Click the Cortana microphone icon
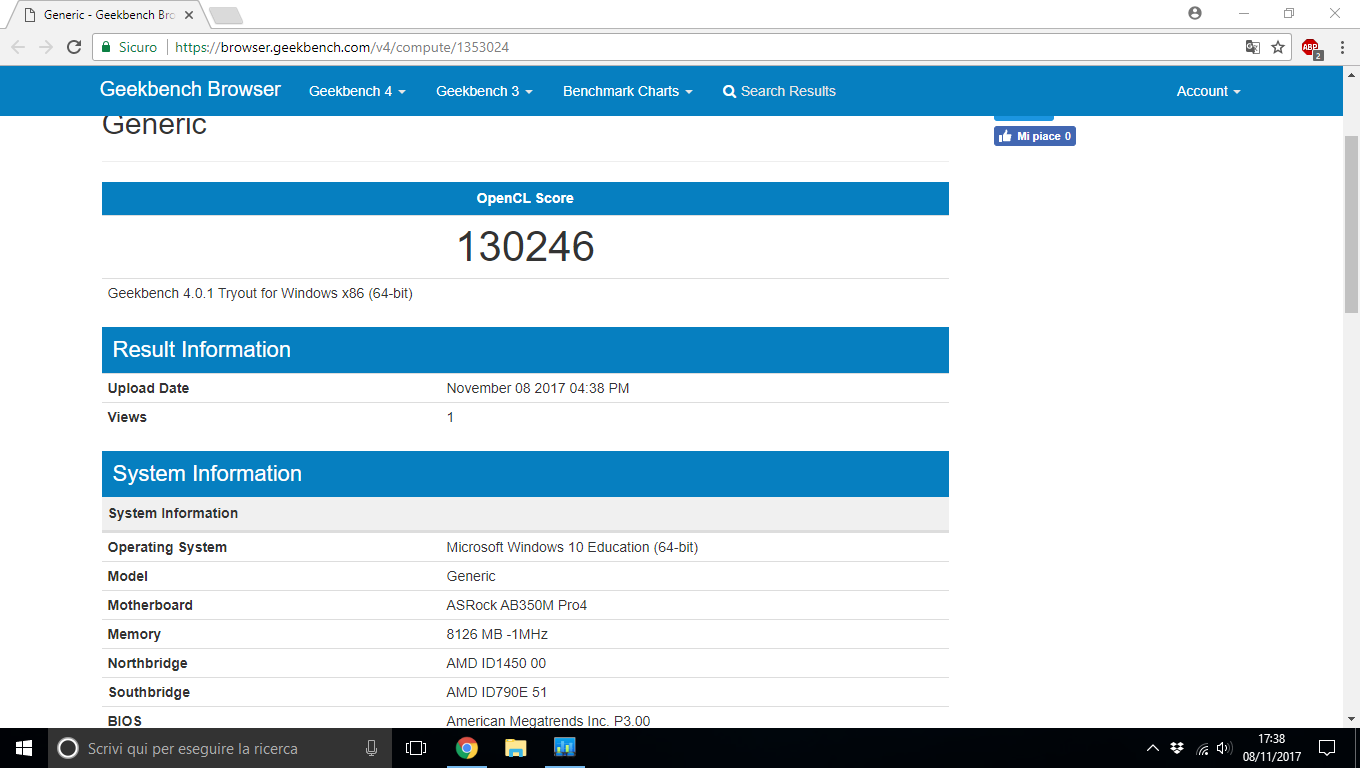Viewport: 1360px width, 768px height. pos(372,748)
